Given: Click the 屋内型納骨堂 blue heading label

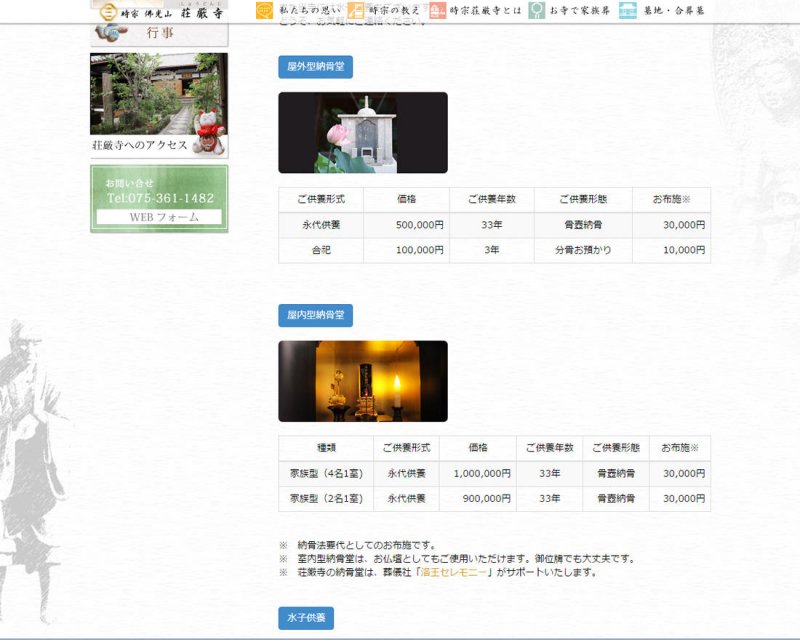Looking at the screenshot, I should 315,315.
